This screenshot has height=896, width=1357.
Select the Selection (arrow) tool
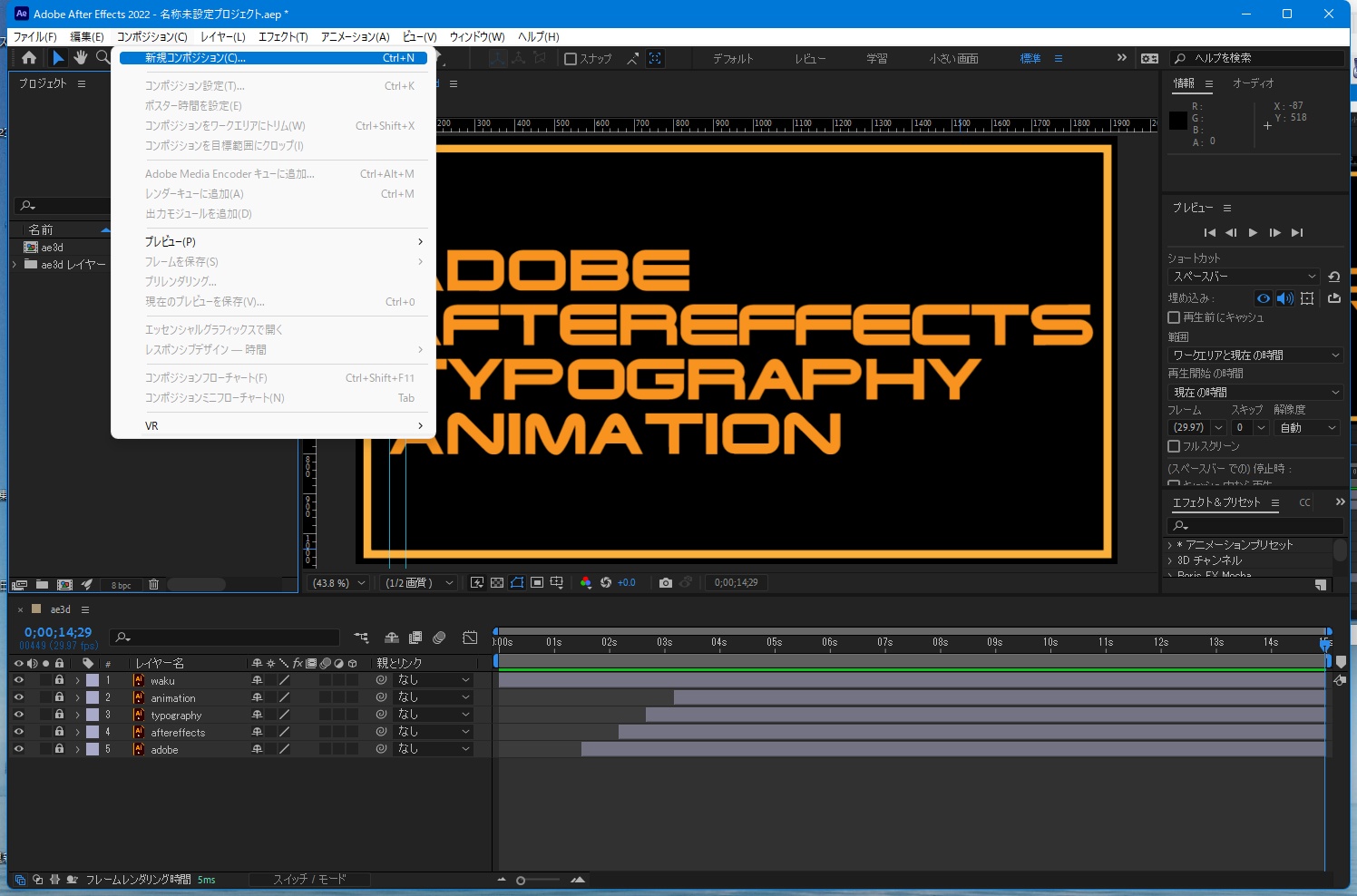point(58,58)
